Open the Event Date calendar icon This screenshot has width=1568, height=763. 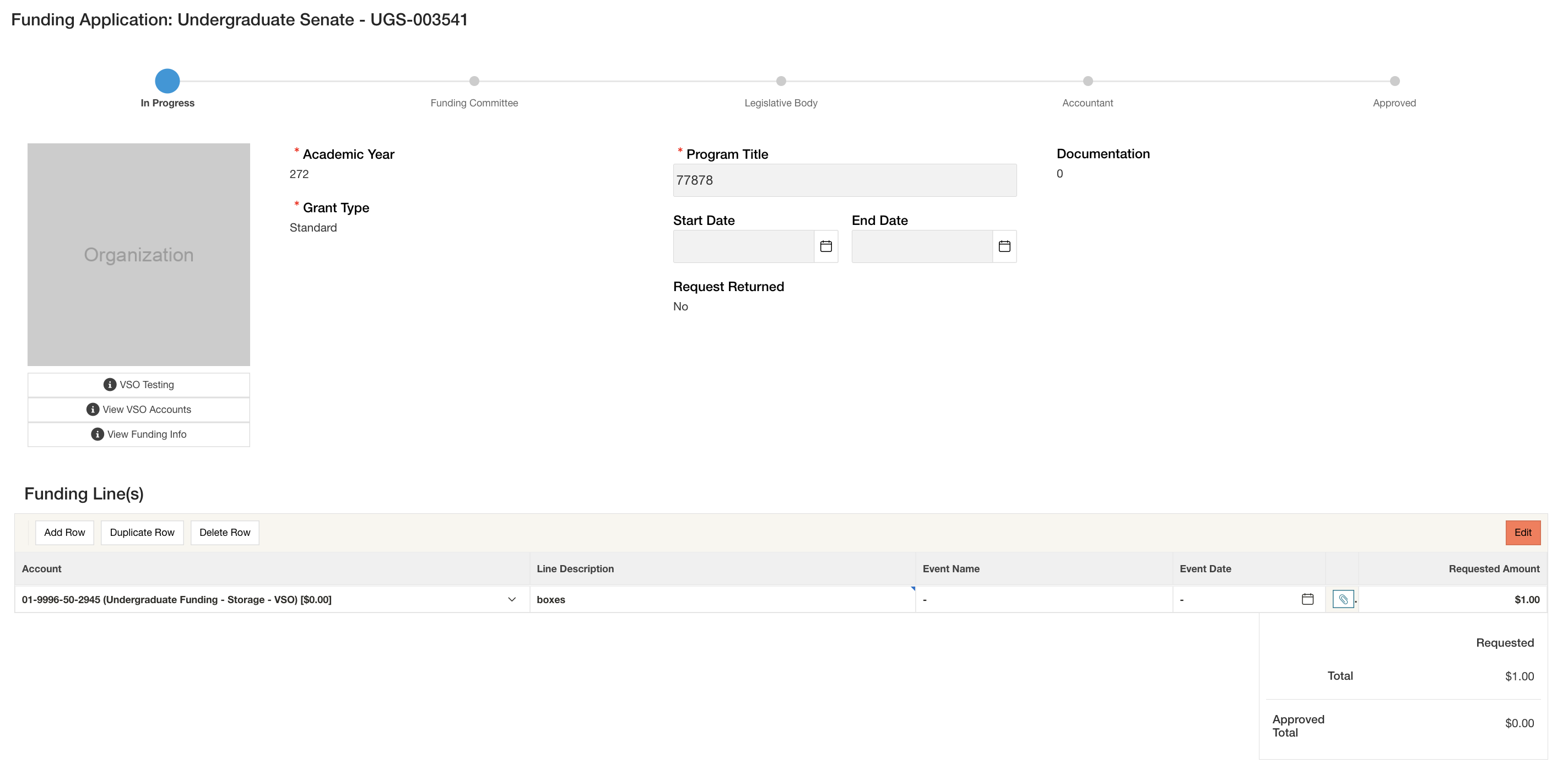(x=1307, y=599)
